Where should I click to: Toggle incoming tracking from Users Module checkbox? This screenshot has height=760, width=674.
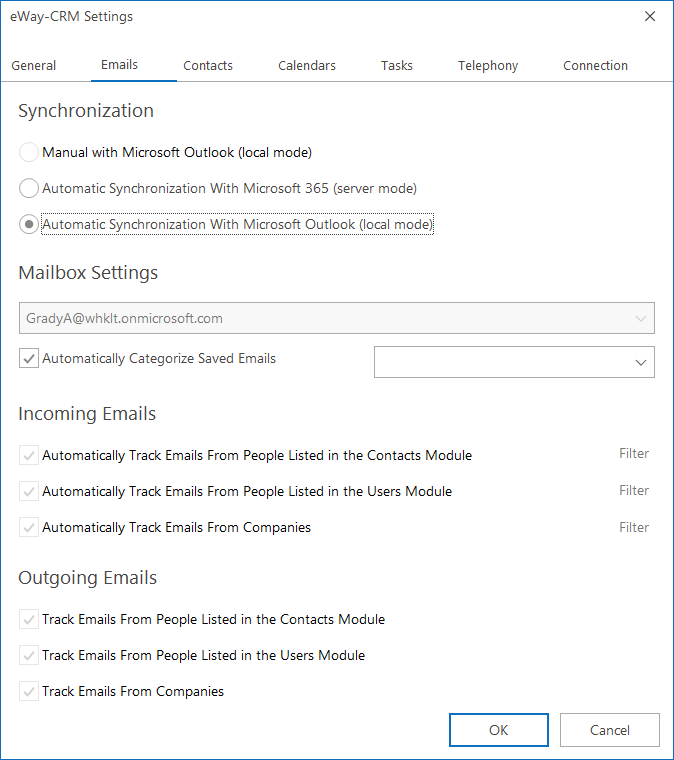[x=29, y=491]
